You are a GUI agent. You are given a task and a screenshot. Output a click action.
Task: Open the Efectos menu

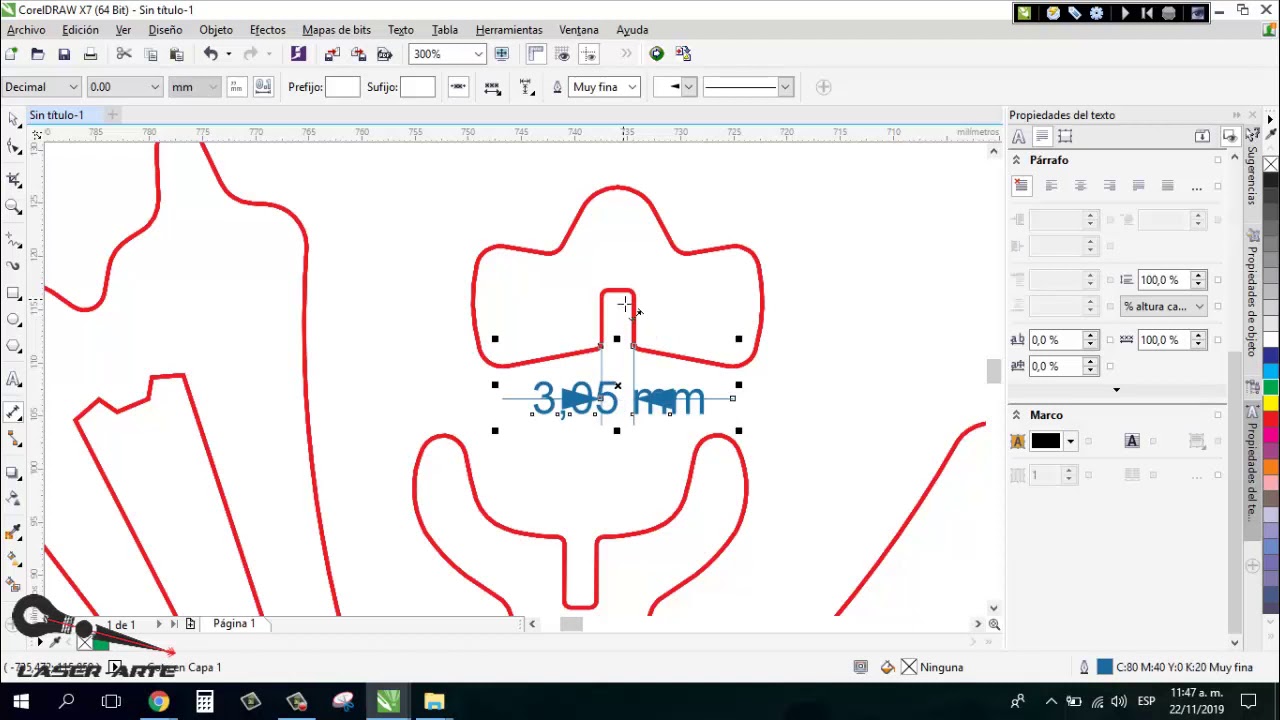[267, 30]
